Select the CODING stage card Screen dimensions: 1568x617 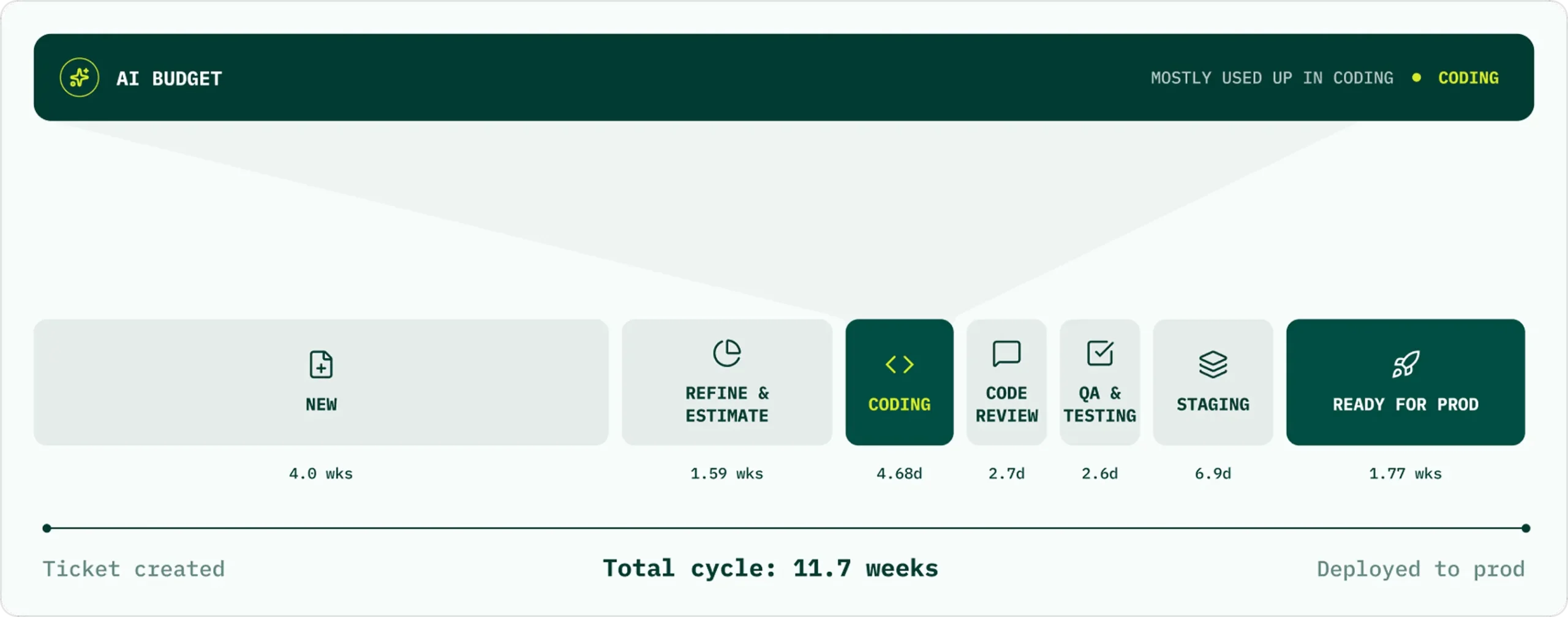point(899,382)
